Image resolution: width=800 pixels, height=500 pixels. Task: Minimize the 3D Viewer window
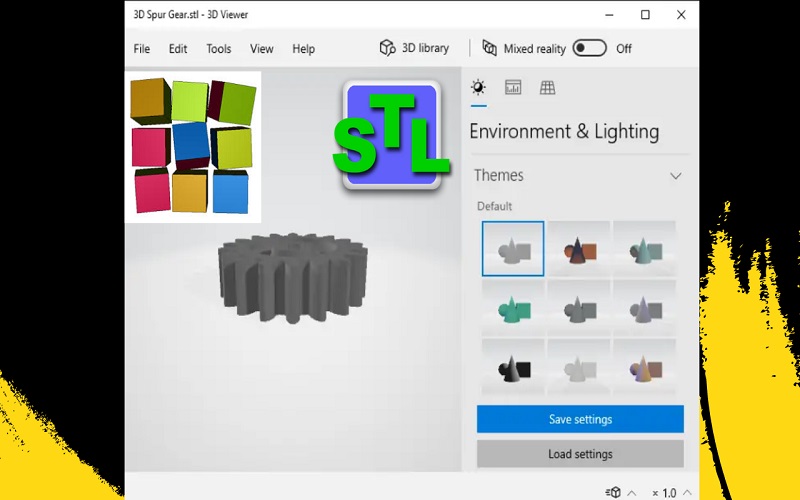point(609,15)
